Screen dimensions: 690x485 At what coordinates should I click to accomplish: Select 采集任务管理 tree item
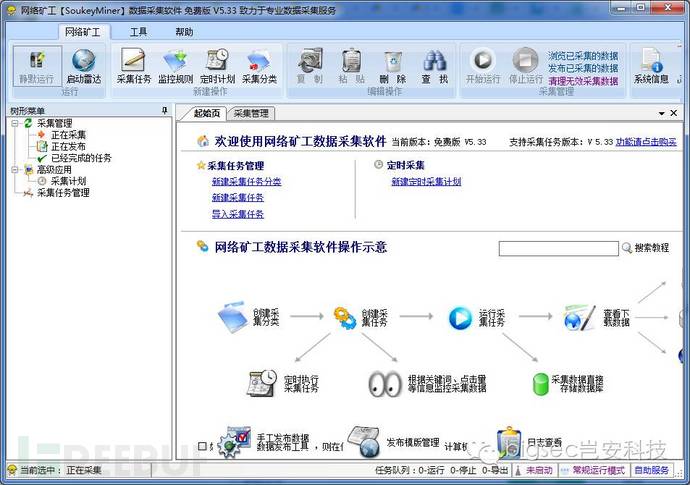point(63,192)
